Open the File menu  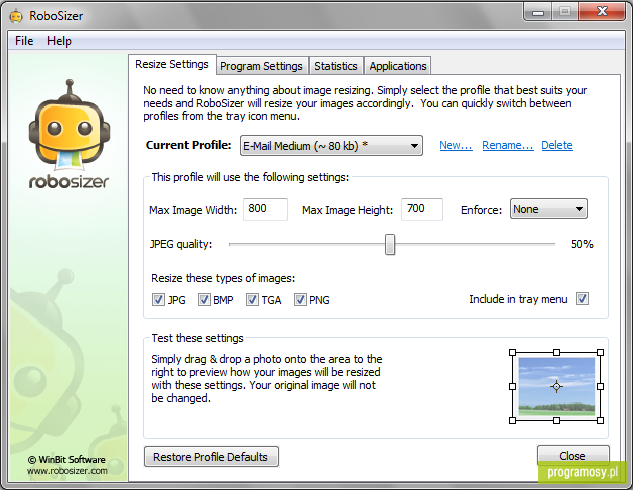point(24,41)
